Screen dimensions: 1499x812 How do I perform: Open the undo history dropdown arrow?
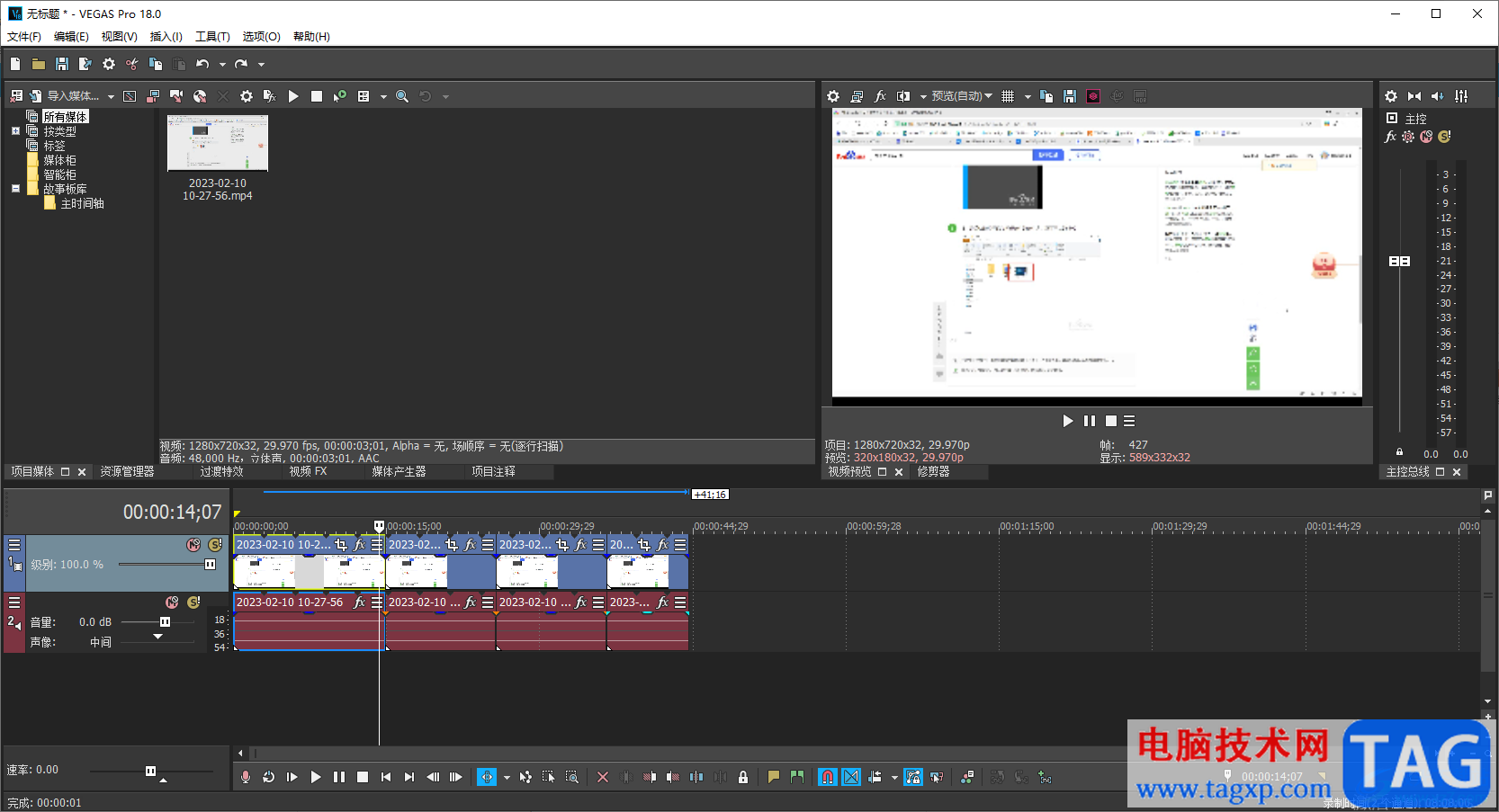222,65
